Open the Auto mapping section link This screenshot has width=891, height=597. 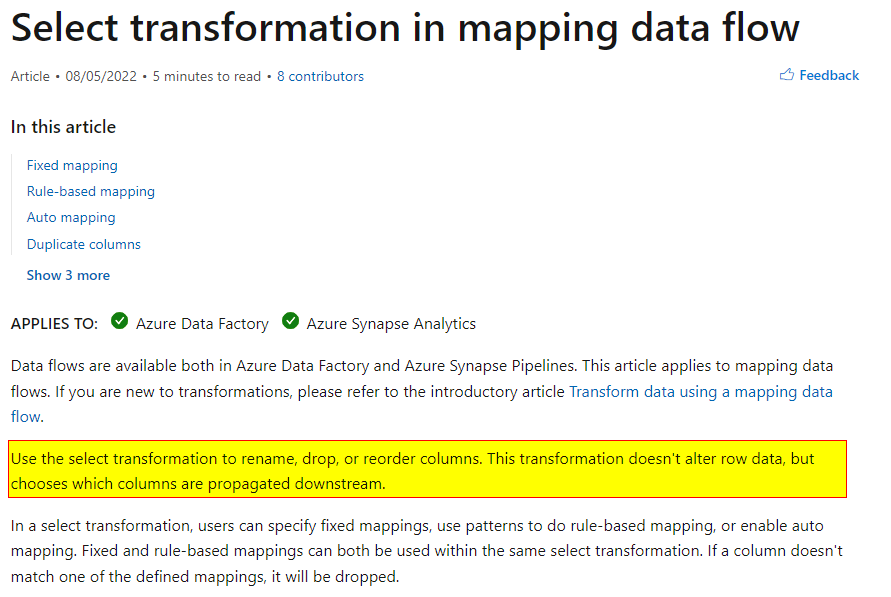click(x=70, y=217)
